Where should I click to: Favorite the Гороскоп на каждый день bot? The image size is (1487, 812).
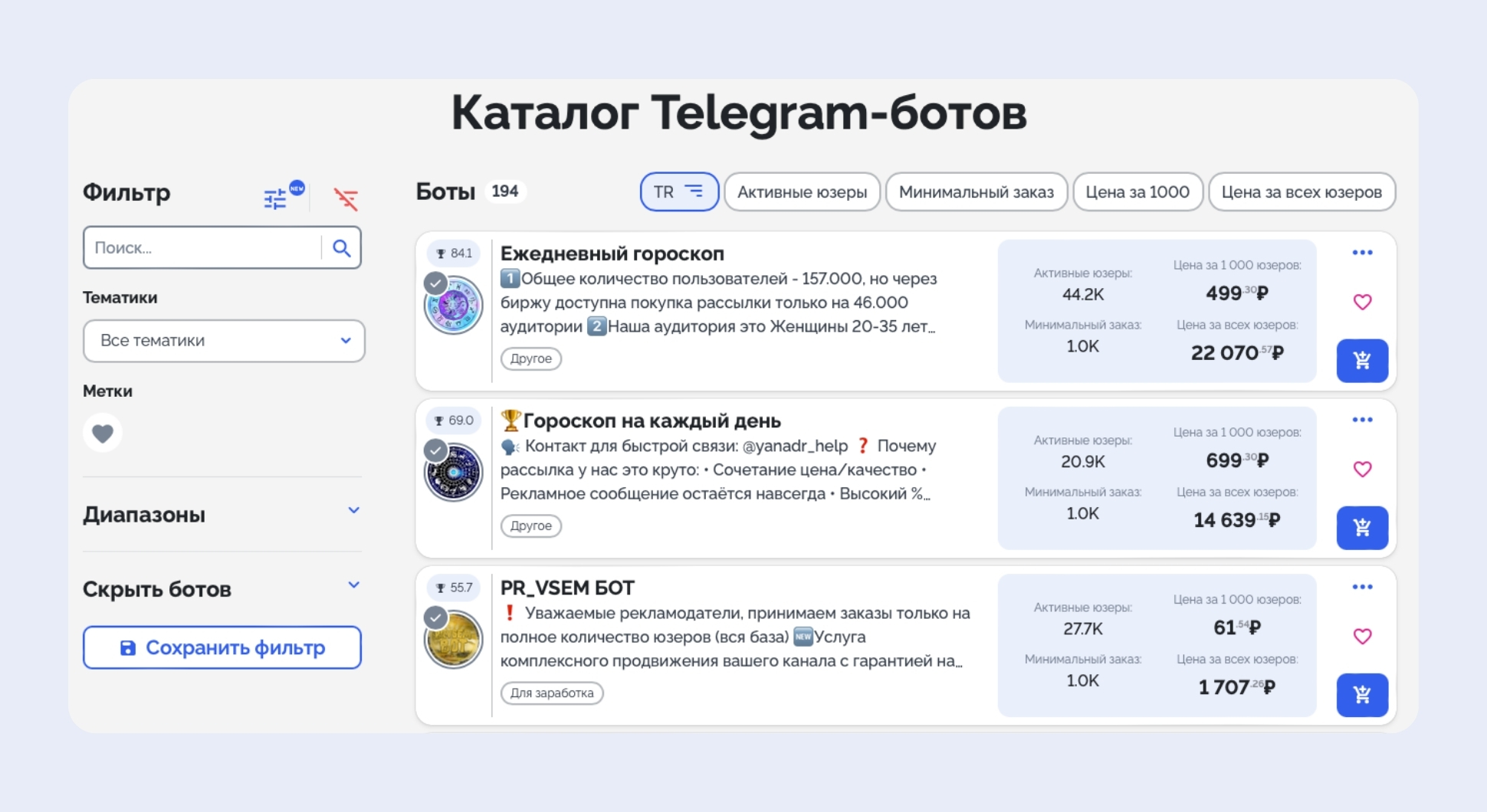[1361, 469]
